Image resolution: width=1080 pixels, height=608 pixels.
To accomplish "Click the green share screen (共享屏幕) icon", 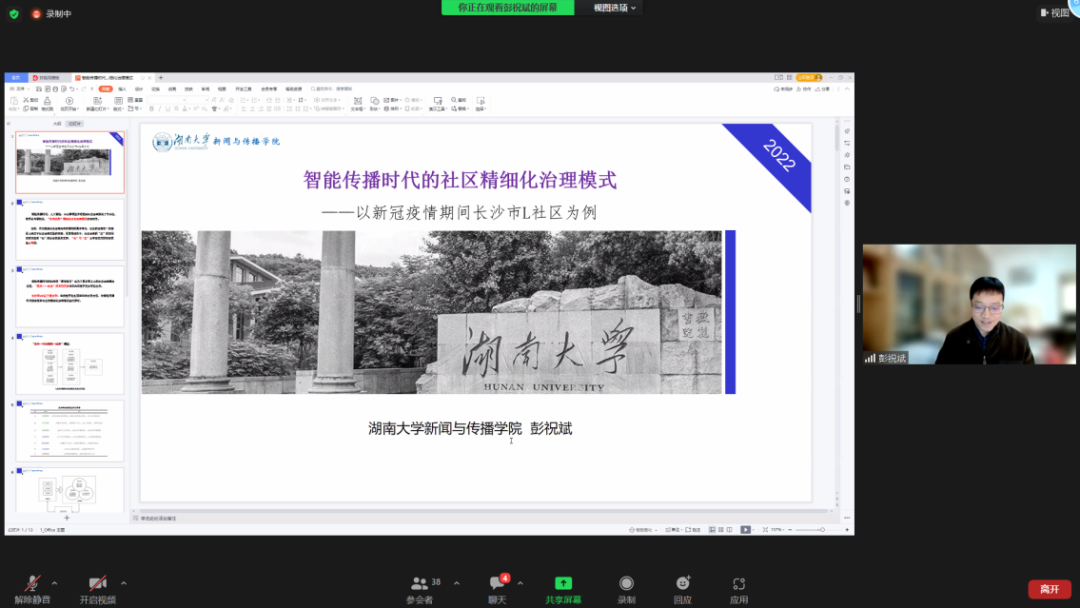I will tap(563, 584).
